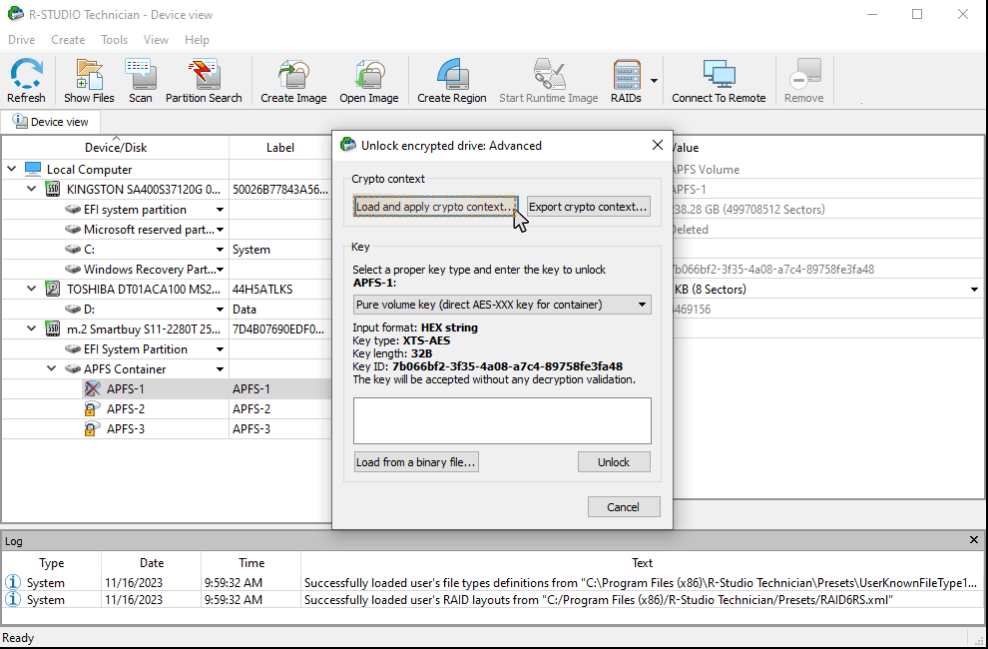Select the Create Region tool
Image resolution: width=988 pixels, height=649 pixels.
point(452,81)
